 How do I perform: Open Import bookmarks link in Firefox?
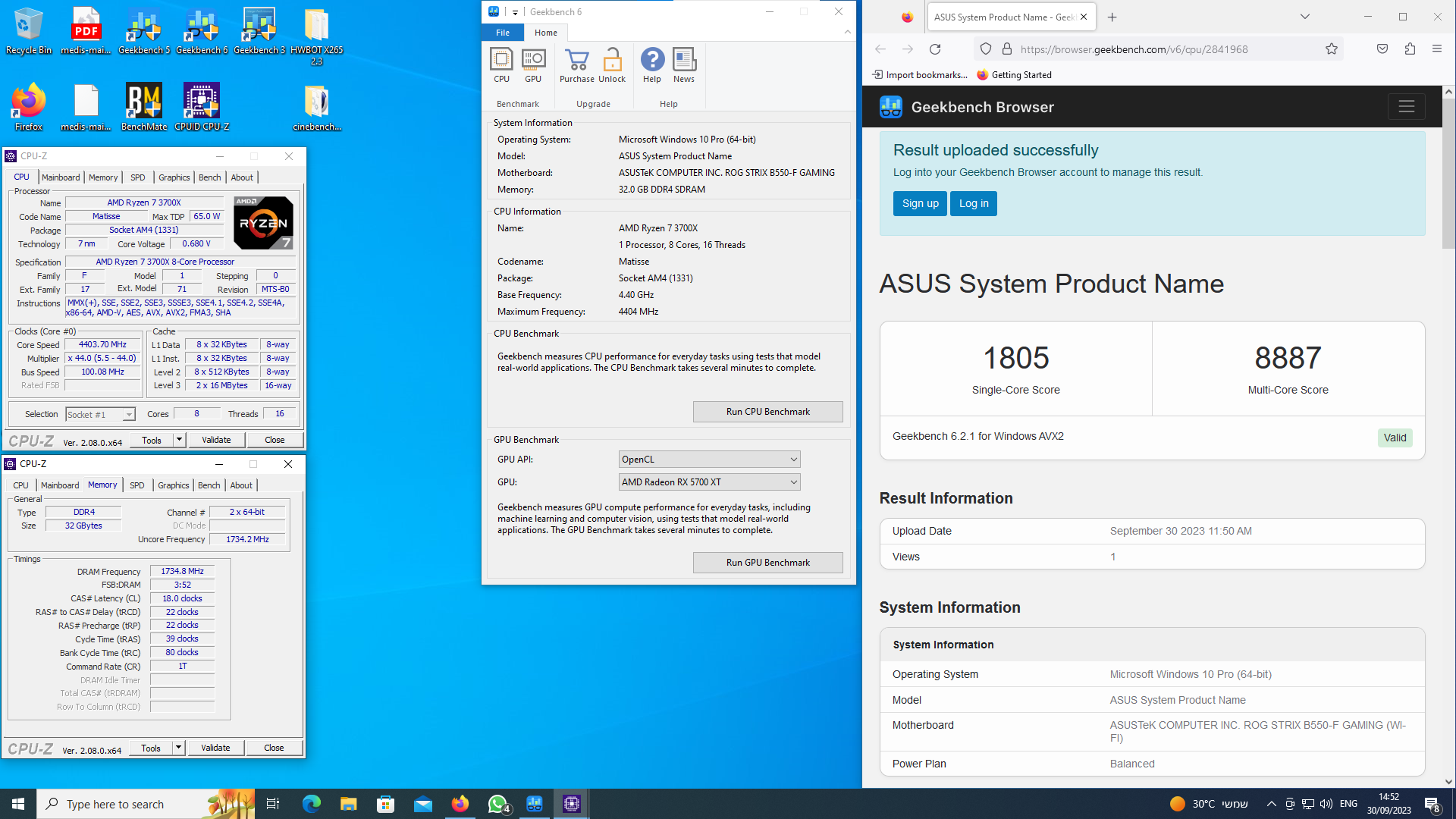tap(920, 75)
